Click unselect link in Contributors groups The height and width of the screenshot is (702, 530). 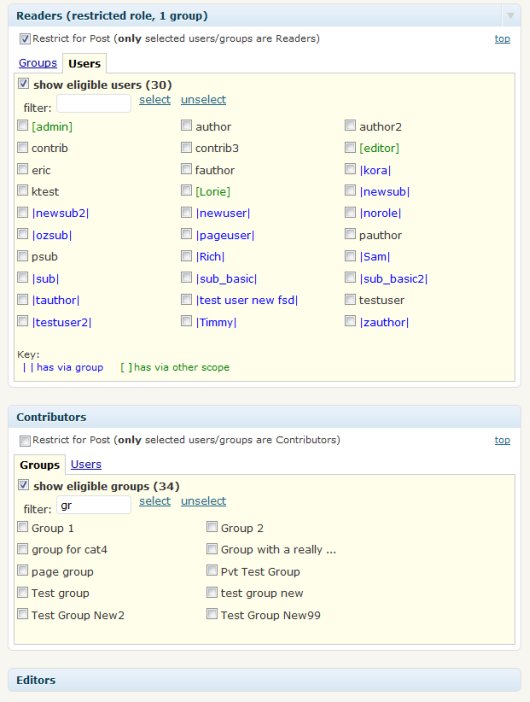203,501
